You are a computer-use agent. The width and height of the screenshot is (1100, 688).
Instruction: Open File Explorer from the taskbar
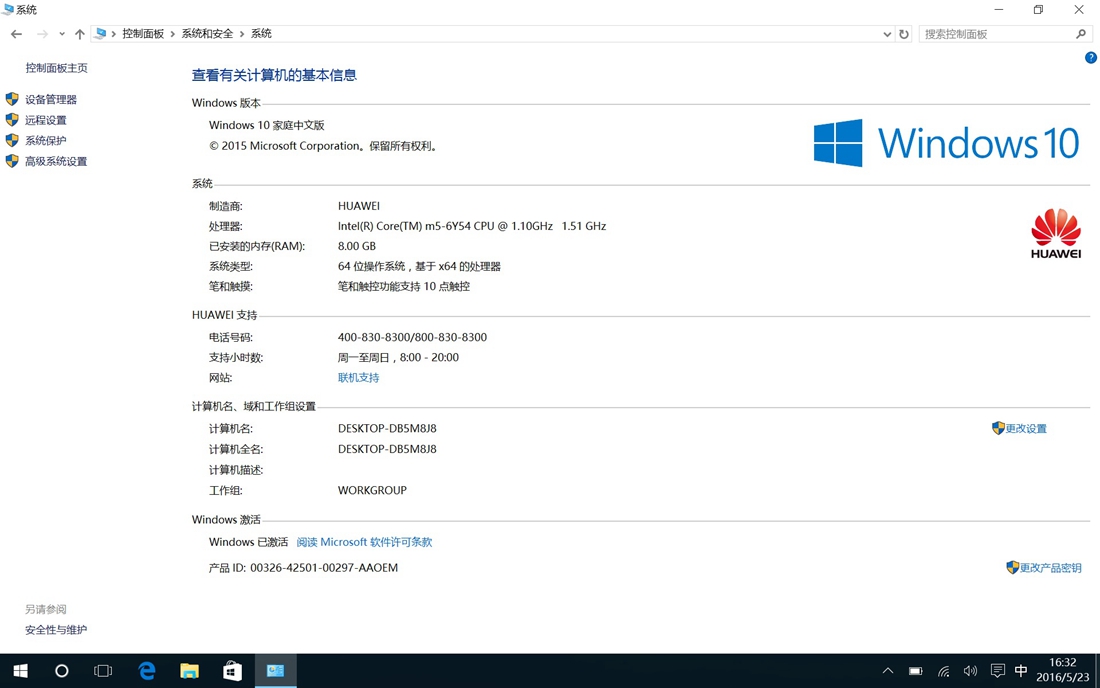point(189,671)
